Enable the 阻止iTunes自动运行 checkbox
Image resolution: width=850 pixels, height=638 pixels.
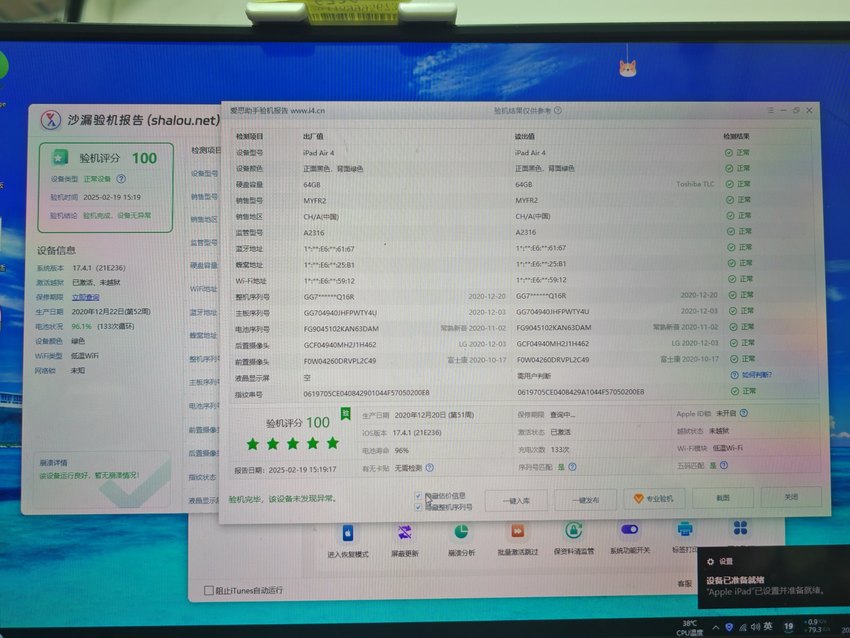(208, 590)
